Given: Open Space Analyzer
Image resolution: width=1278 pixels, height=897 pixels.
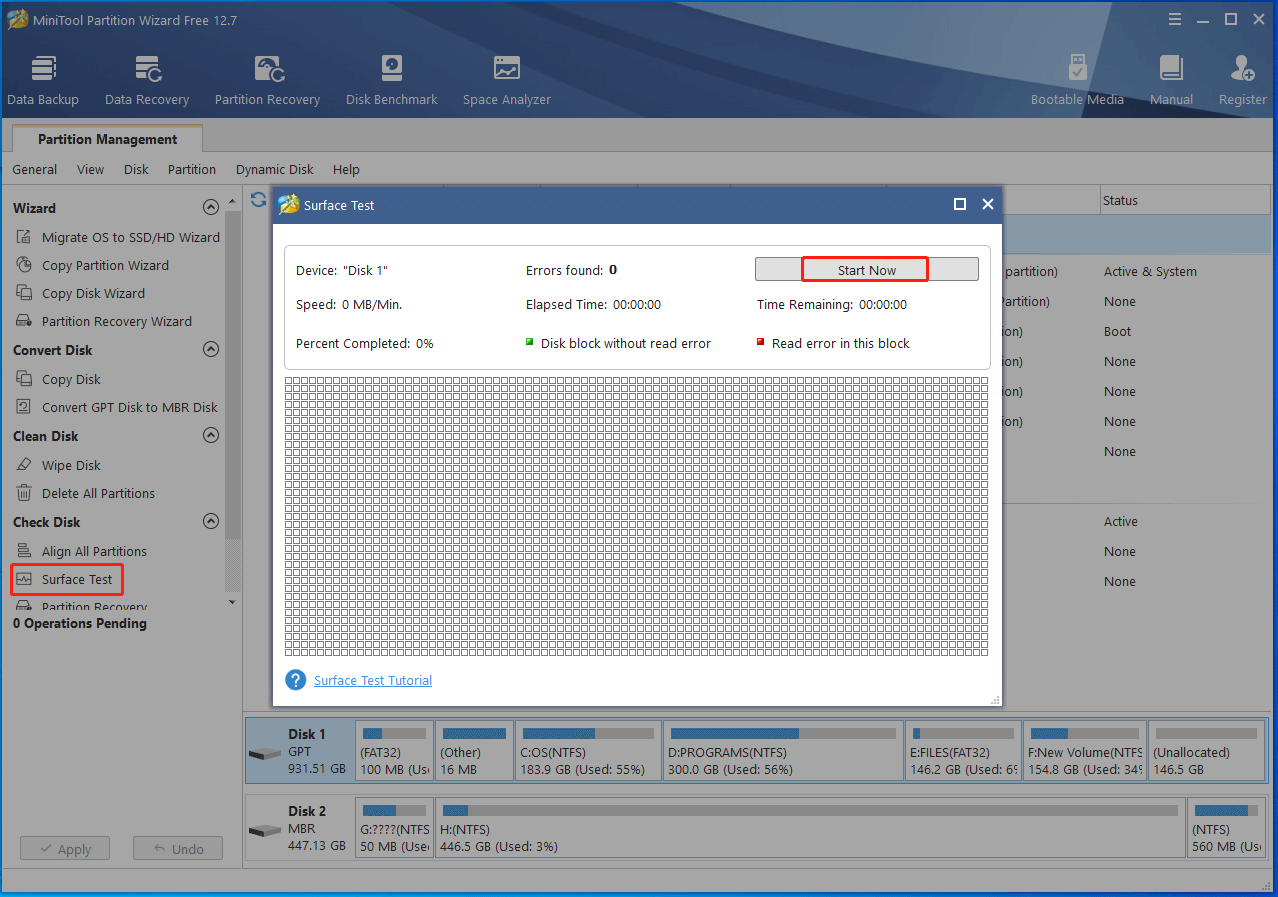Looking at the screenshot, I should coord(507,80).
